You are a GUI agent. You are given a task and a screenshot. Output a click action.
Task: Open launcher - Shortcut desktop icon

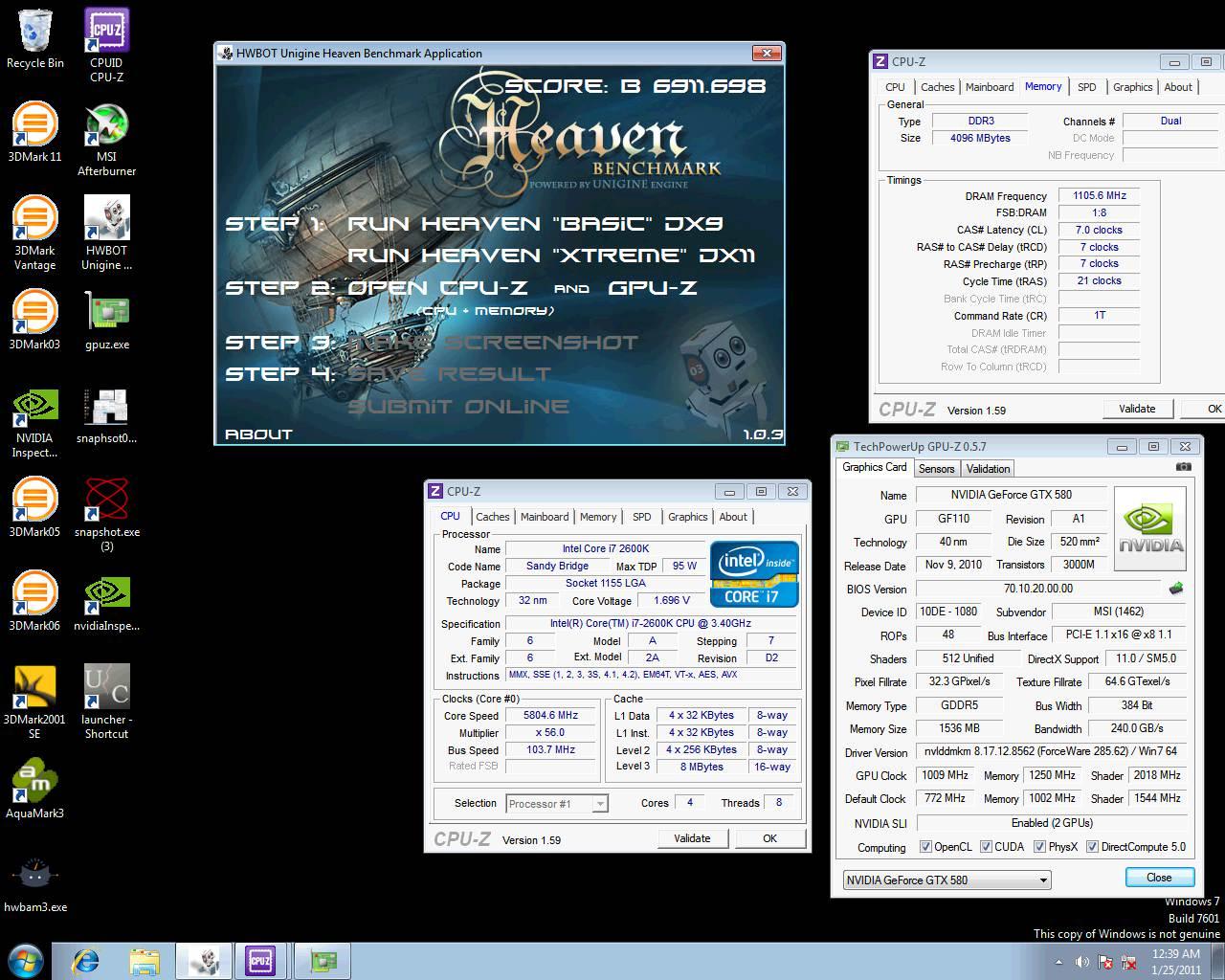tap(106, 702)
